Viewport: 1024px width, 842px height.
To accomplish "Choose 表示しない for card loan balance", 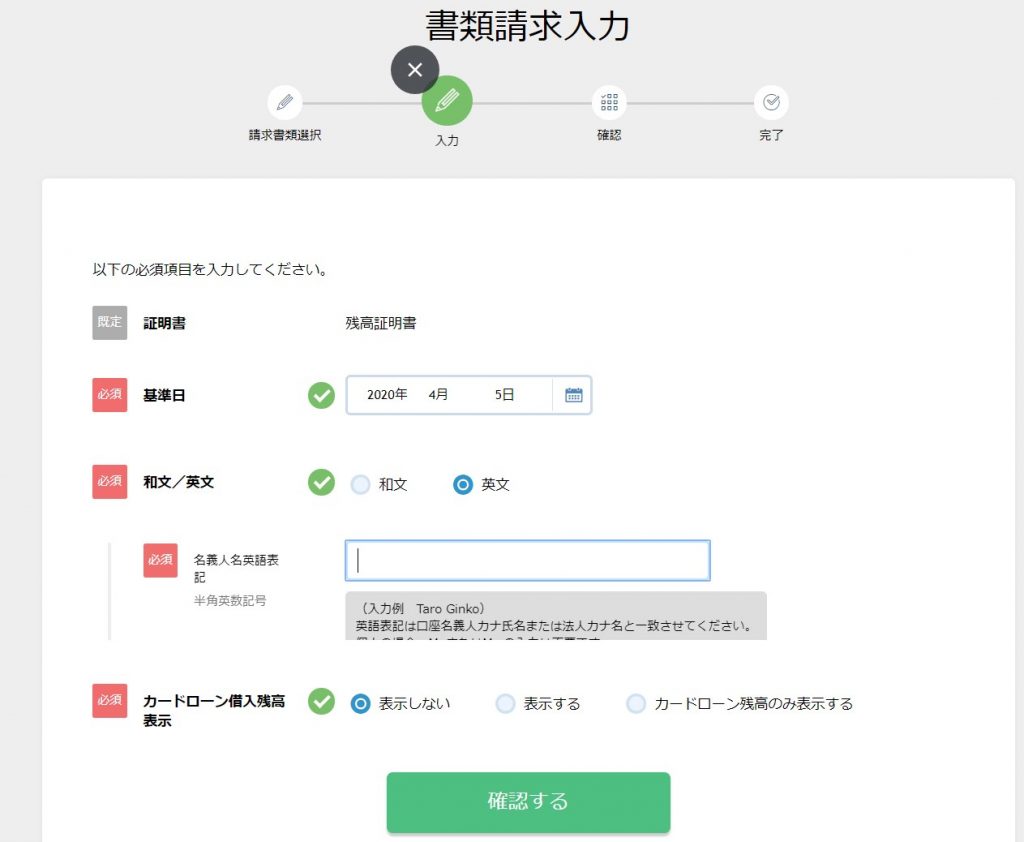I will click(x=361, y=704).
